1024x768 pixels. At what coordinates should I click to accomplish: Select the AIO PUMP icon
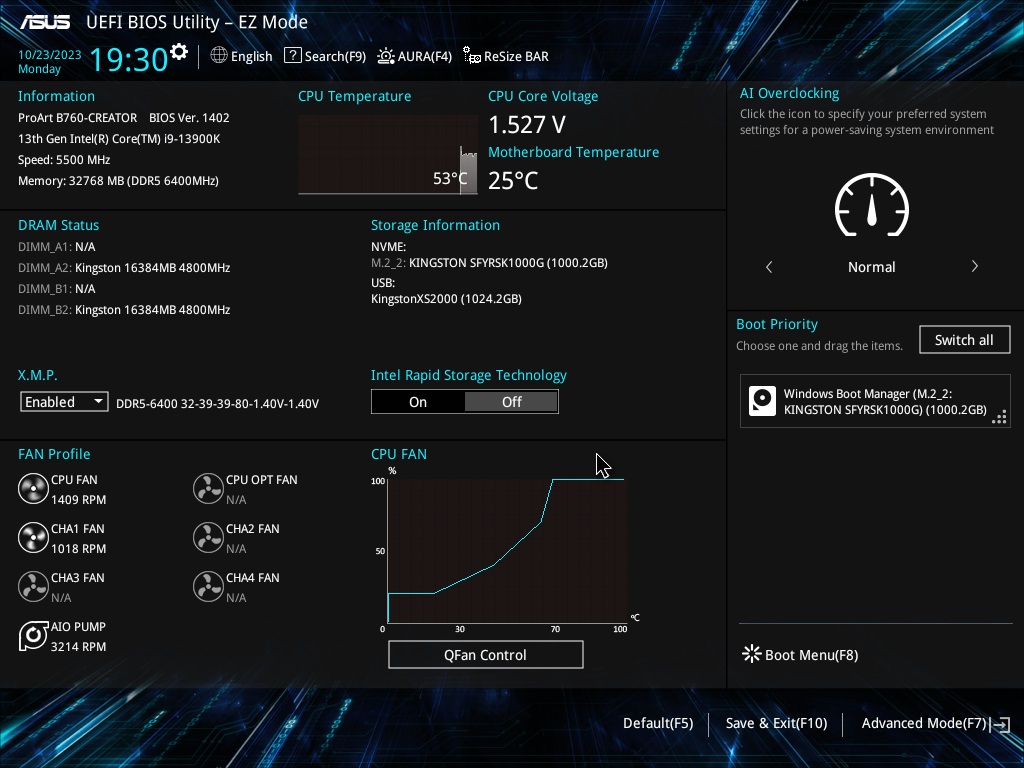pyautogui.click(x=33, y=635)
